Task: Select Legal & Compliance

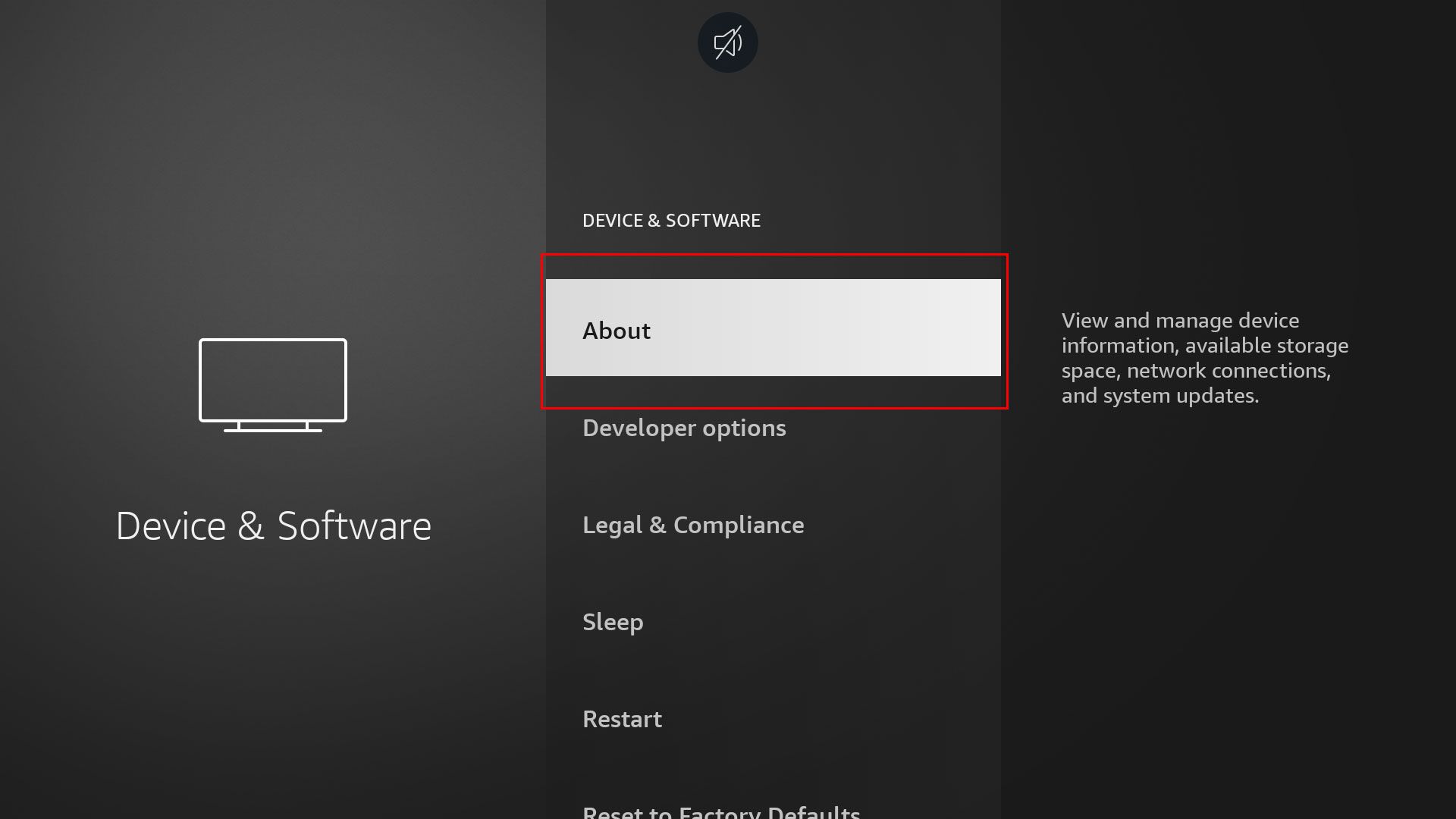Action: coord(692,525)
